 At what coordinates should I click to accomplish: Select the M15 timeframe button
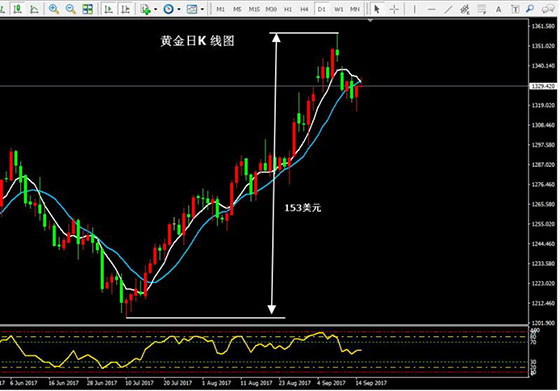[x=254, y=9]
